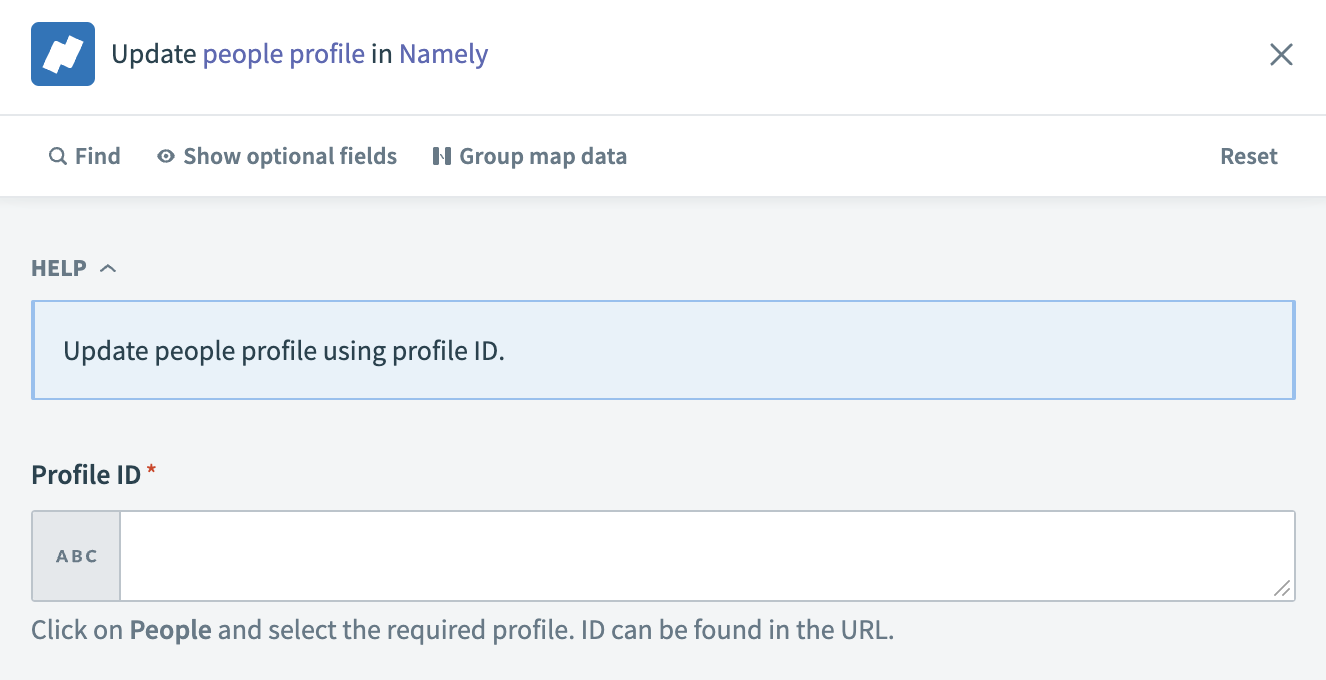Click inside the Profile ID text field
This screenshot has width=1326, height=680.
(700, 556)
